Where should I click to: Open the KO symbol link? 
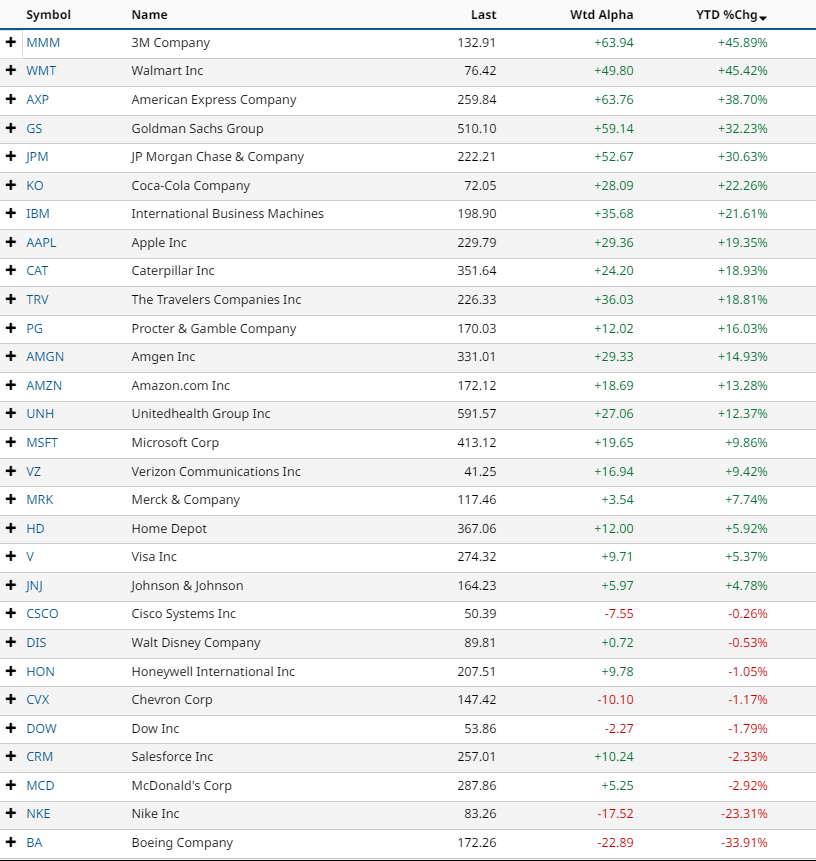[x=35, y=186]
